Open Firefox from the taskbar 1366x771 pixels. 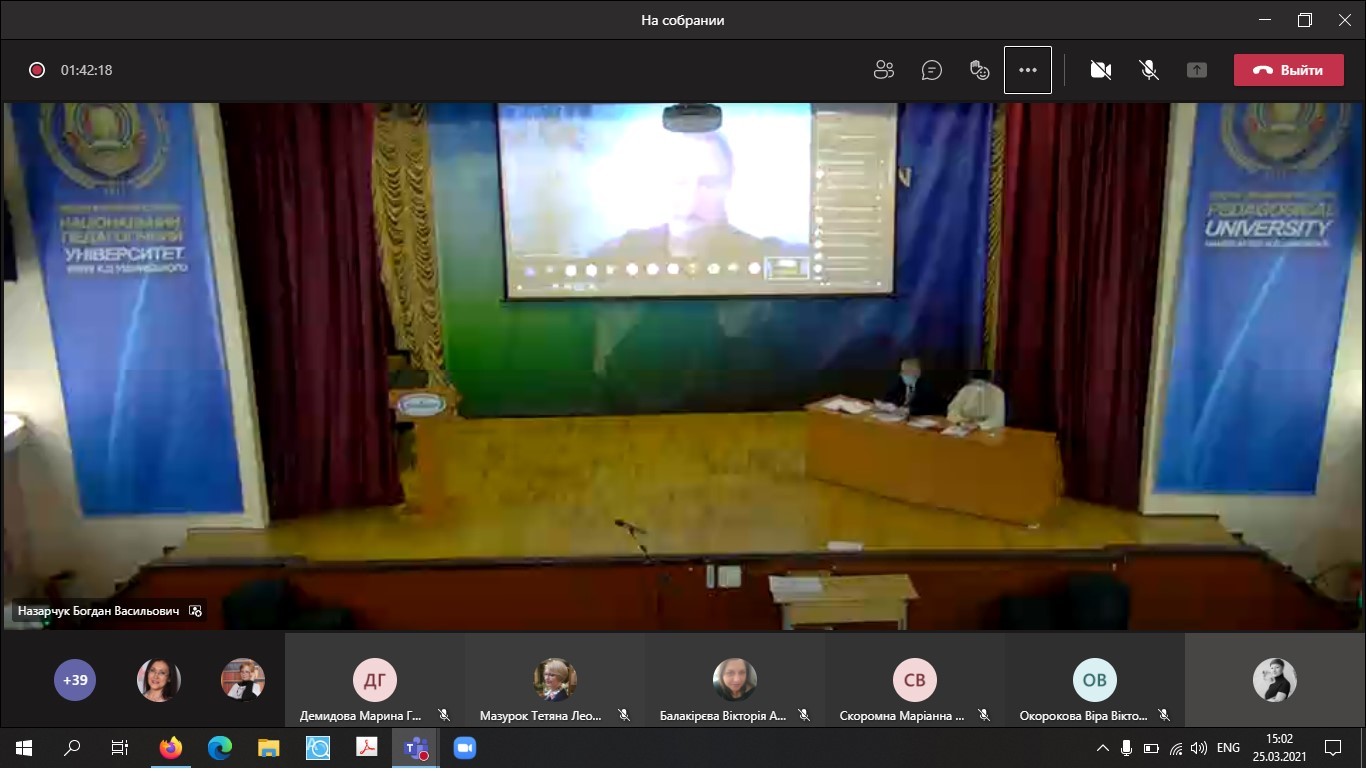click(171, 747)
